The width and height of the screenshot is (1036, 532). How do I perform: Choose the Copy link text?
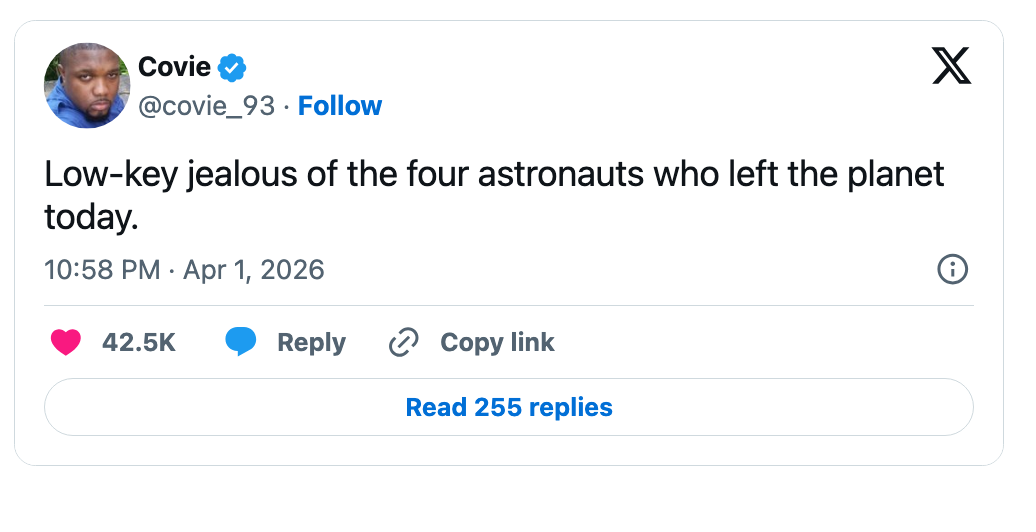tap(498, 342)
